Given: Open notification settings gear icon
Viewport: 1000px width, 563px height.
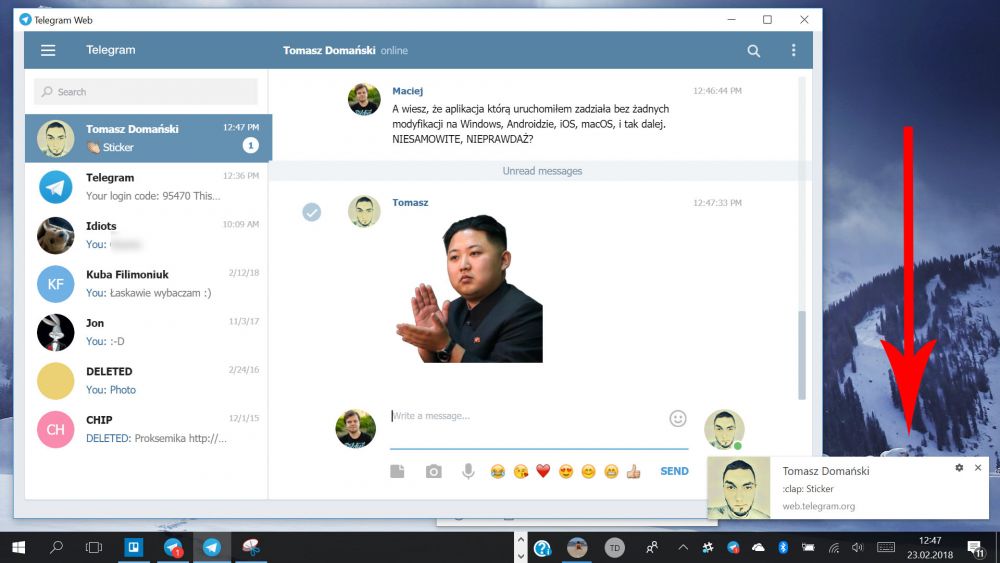Looking at the screenshot, I should pyautogui.click(x=959, y=467).
